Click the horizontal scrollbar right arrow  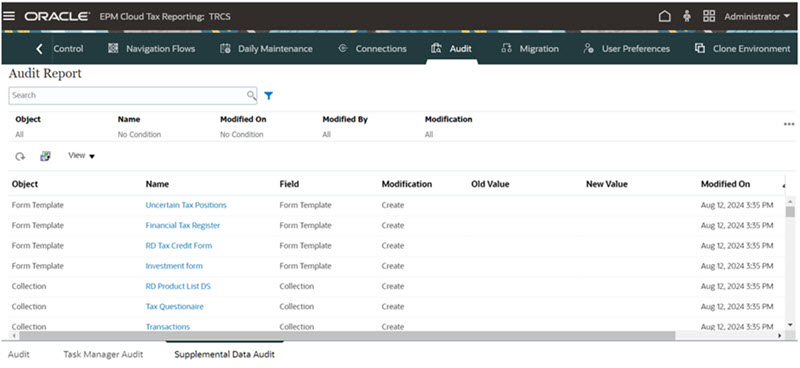pos(780,336)
